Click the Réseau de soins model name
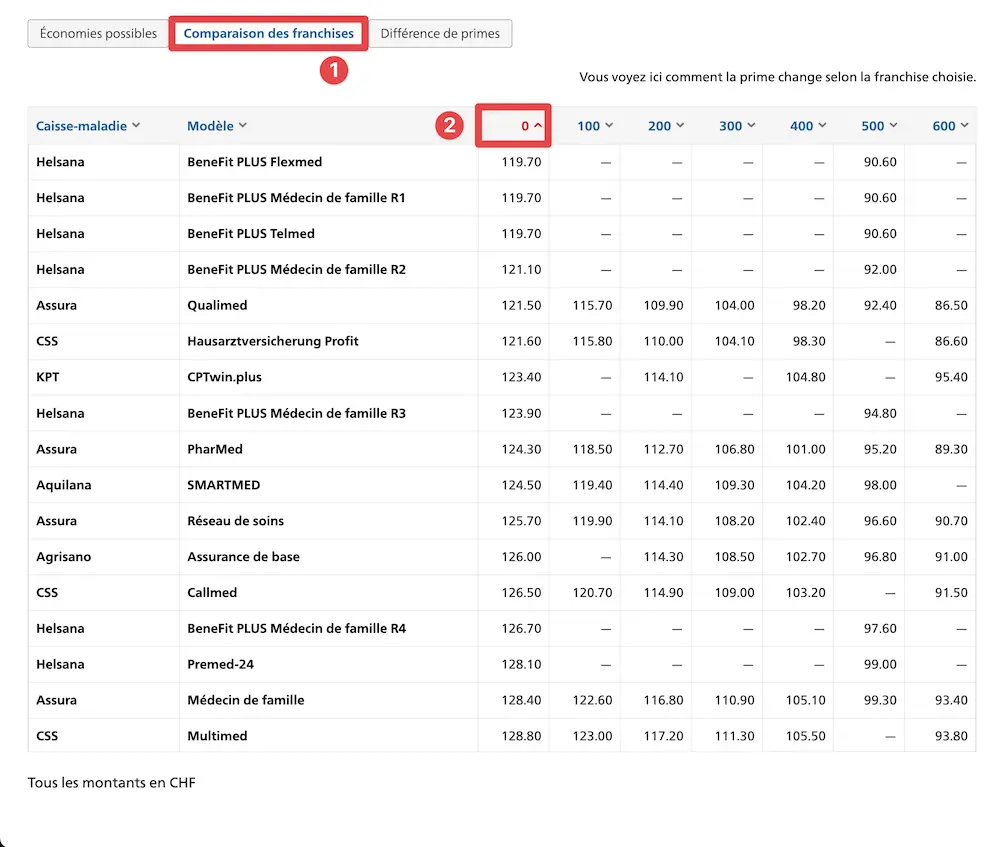 (235, 520)
